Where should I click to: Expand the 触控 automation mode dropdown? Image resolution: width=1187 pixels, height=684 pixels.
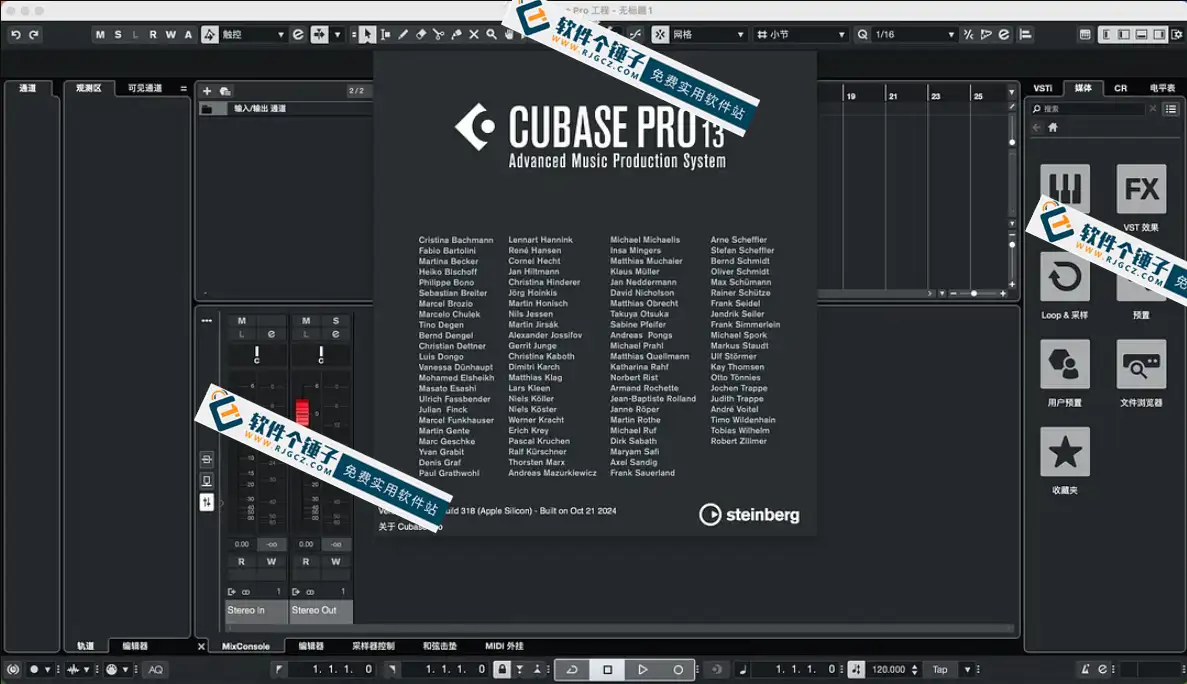click(x=253, y=35)
